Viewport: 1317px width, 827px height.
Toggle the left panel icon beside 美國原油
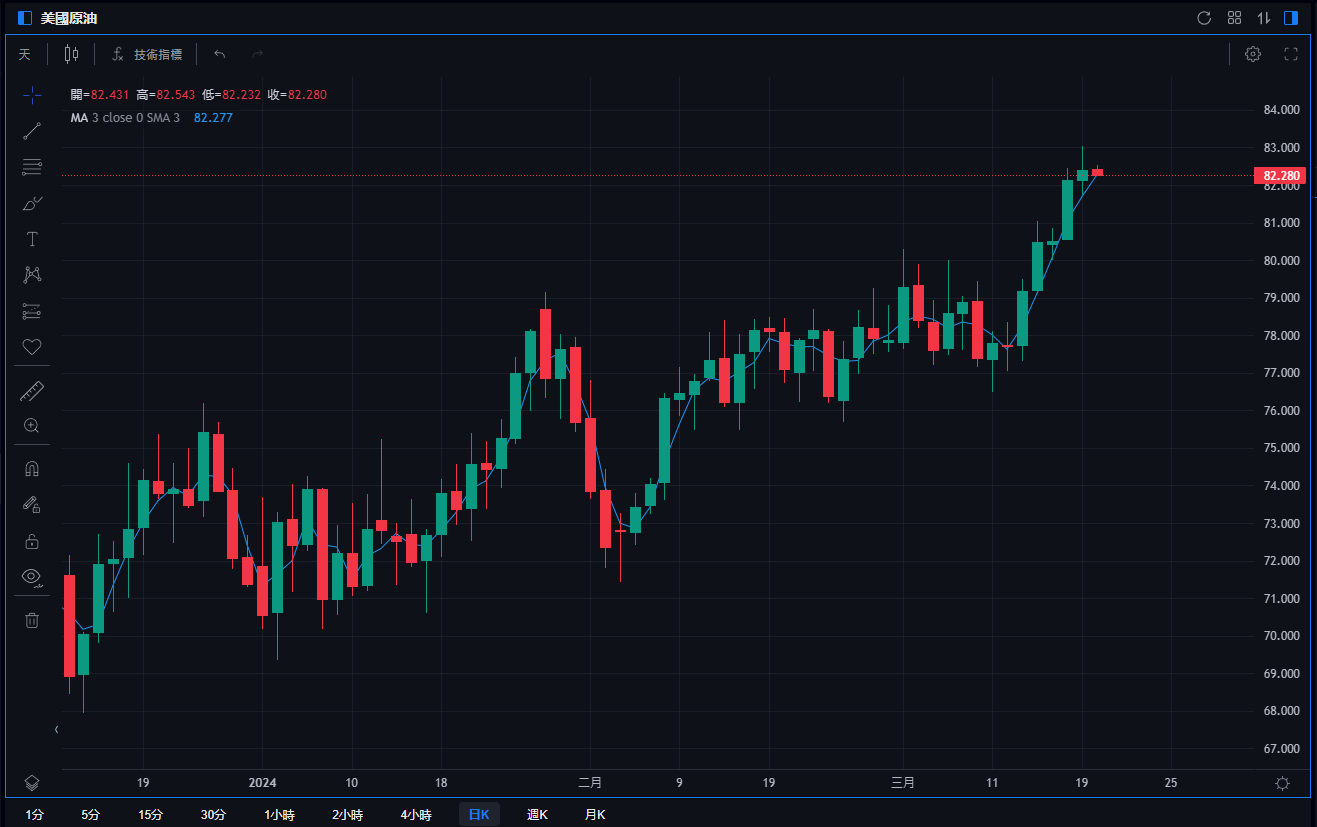25,18
